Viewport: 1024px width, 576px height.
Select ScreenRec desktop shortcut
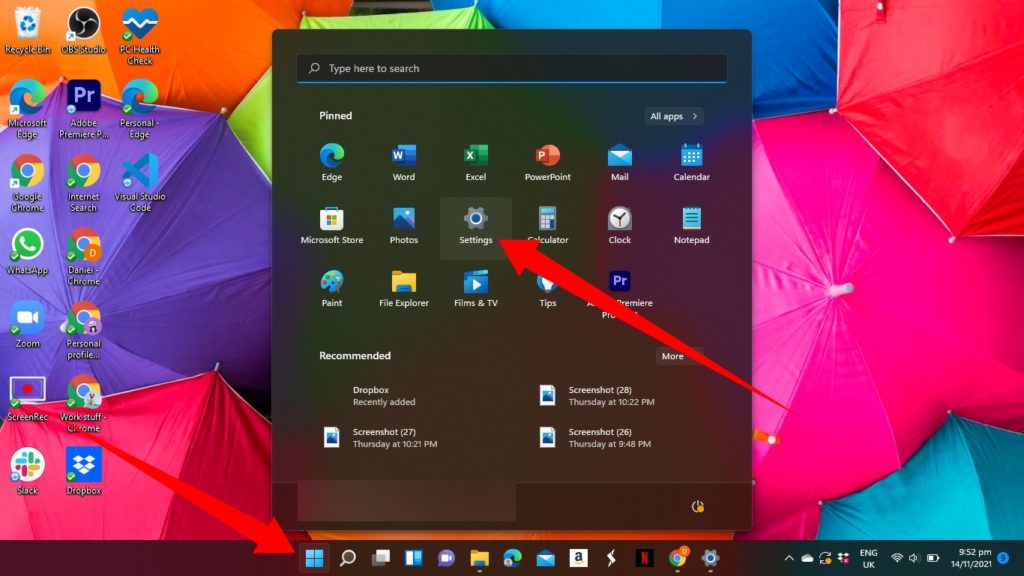(x=27, y=398)
